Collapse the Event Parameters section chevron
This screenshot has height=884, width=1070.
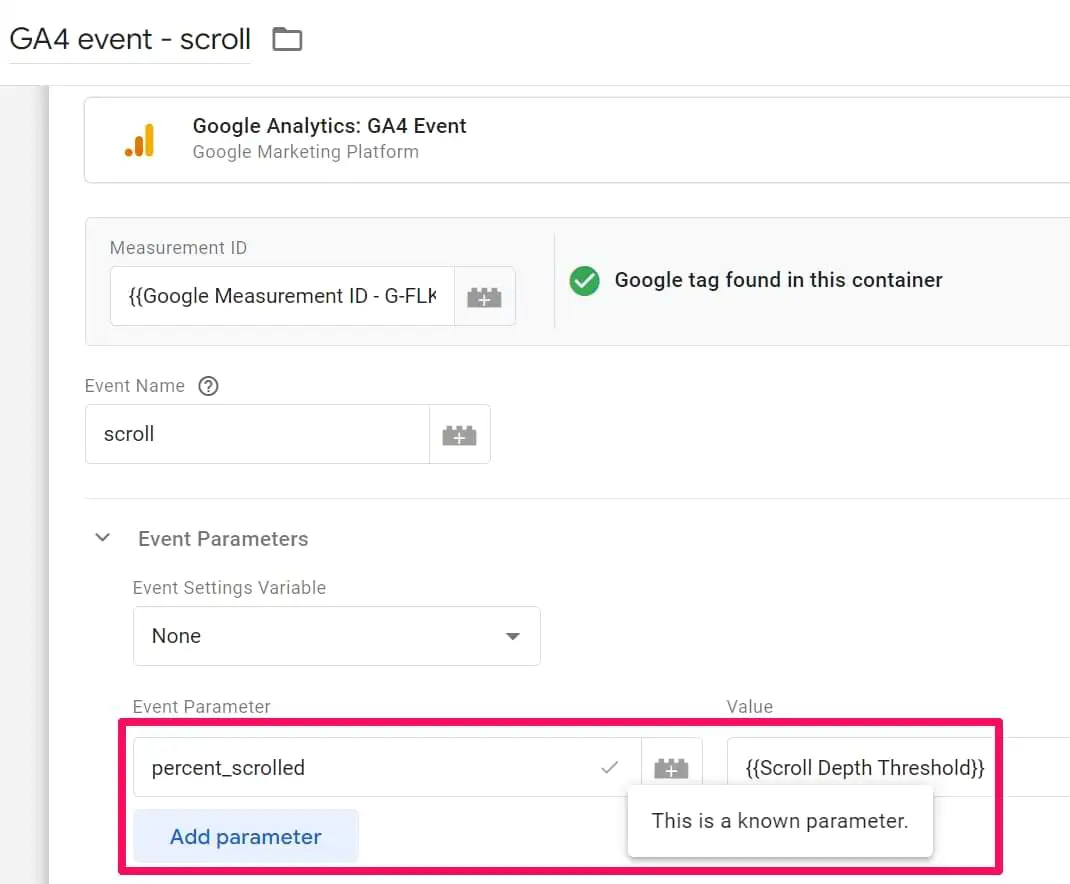click(102, 538)
